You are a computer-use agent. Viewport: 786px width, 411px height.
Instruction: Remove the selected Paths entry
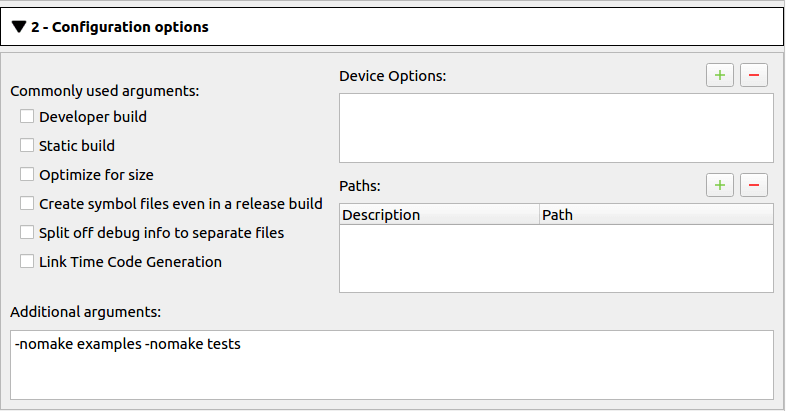pos(753,185)
